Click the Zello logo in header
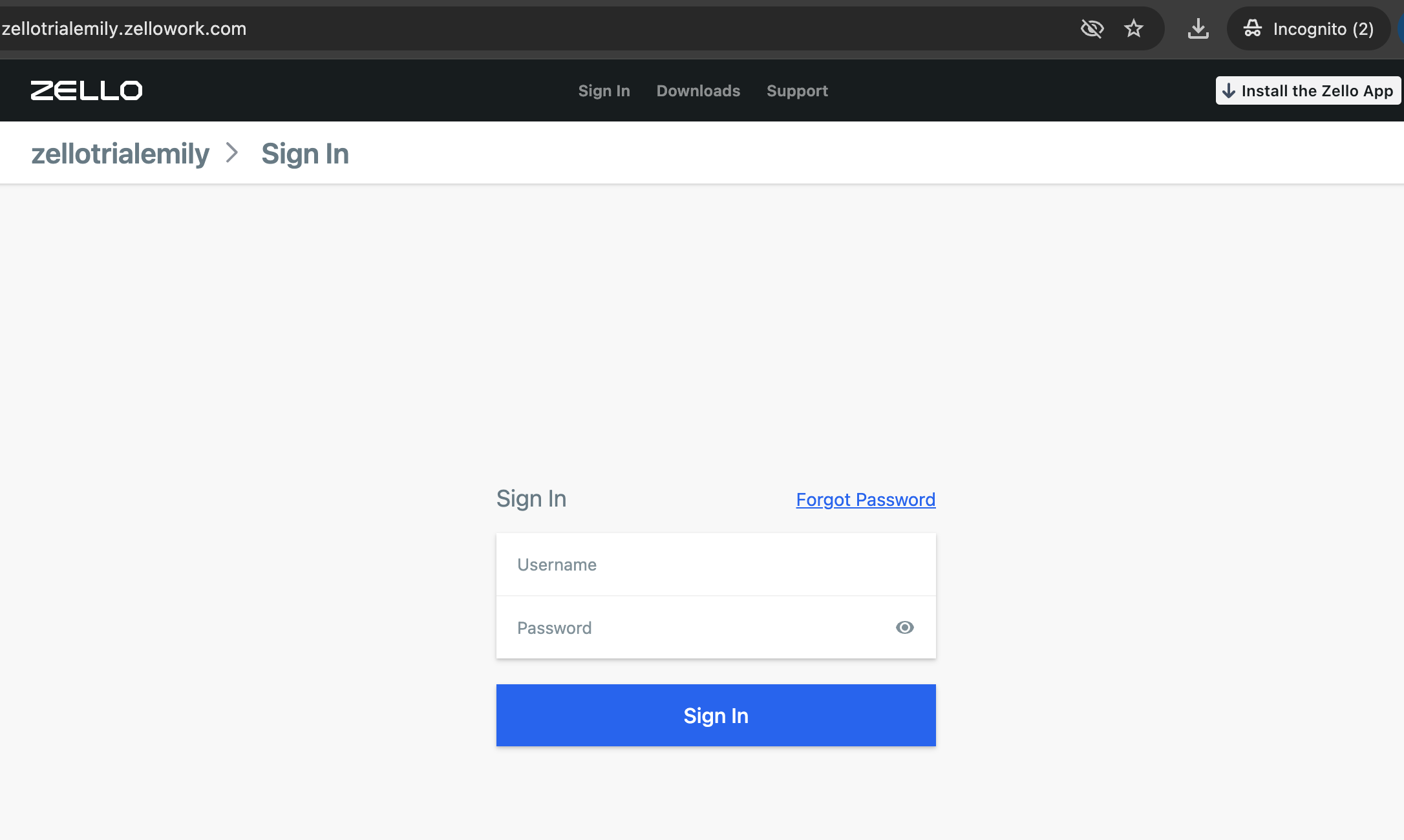This screenshot has height=840, width=1404. [87, 90]
